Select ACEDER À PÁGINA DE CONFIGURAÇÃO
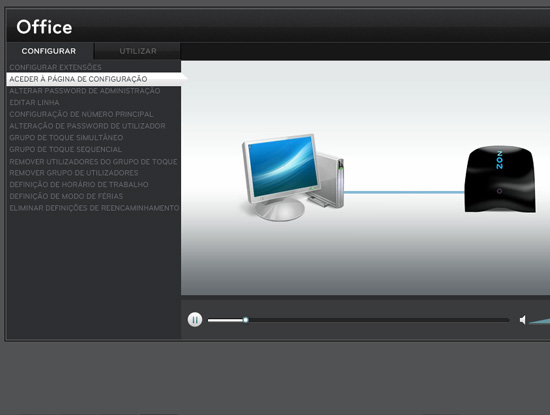The image size is (550, 415). click(x=94, y=79)
